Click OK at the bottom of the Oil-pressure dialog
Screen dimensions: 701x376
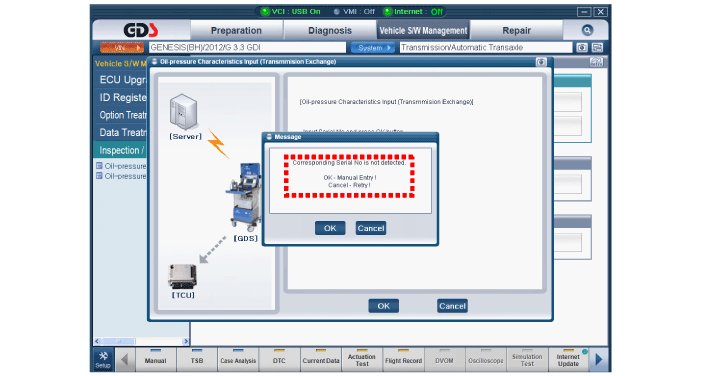[384, 306]
